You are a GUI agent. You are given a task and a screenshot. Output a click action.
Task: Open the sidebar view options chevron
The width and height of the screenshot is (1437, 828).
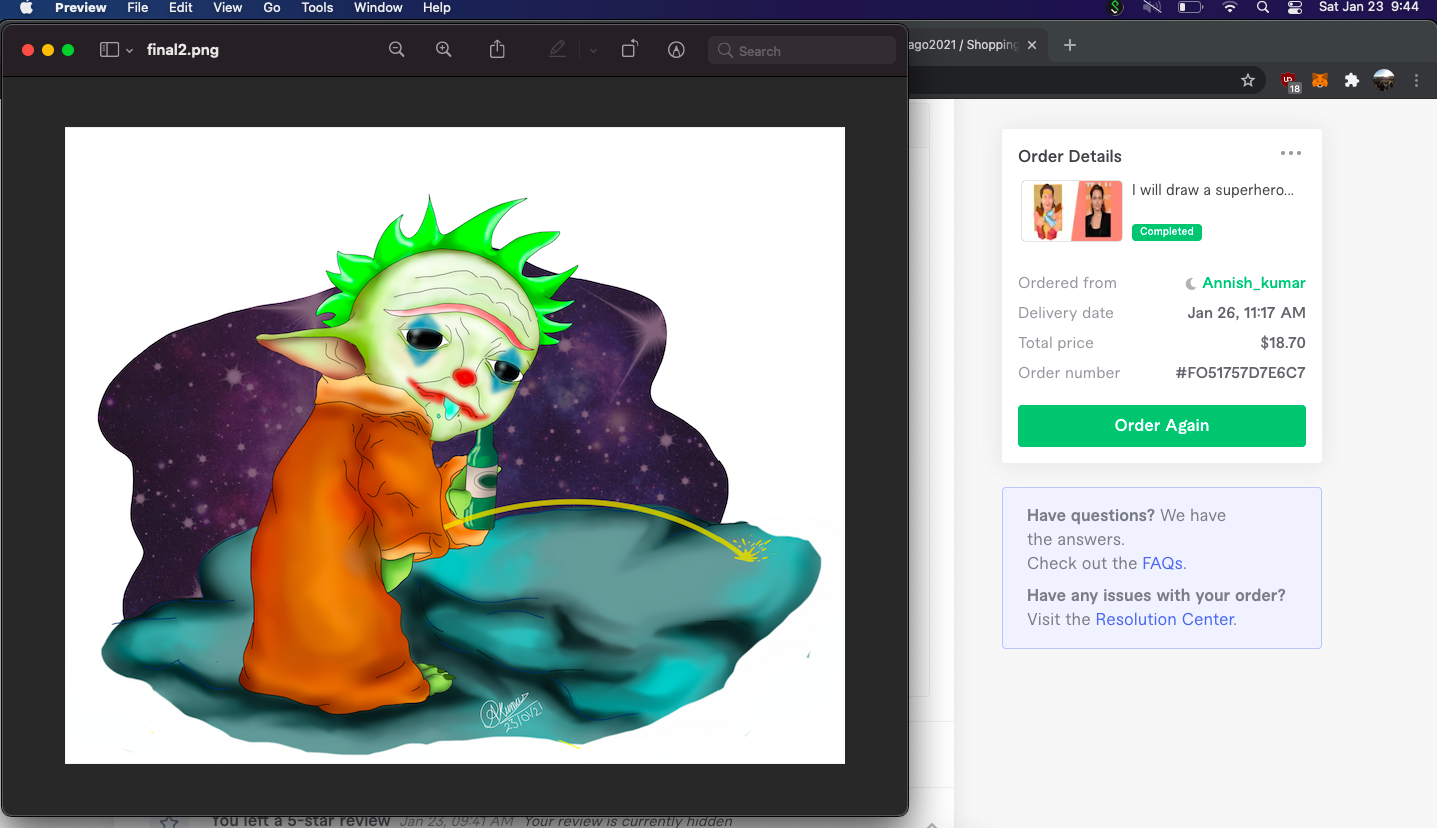tap(129, 51)
